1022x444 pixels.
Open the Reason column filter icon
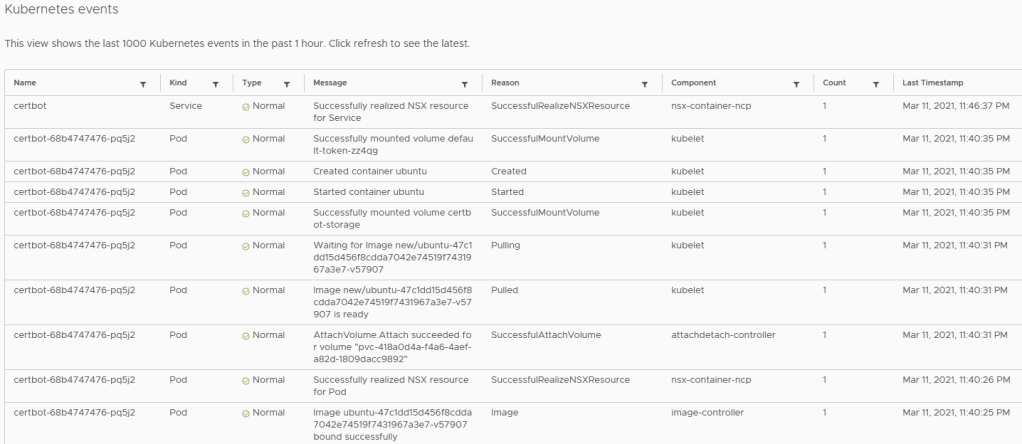pyautogui.click(x=644, y=84)
